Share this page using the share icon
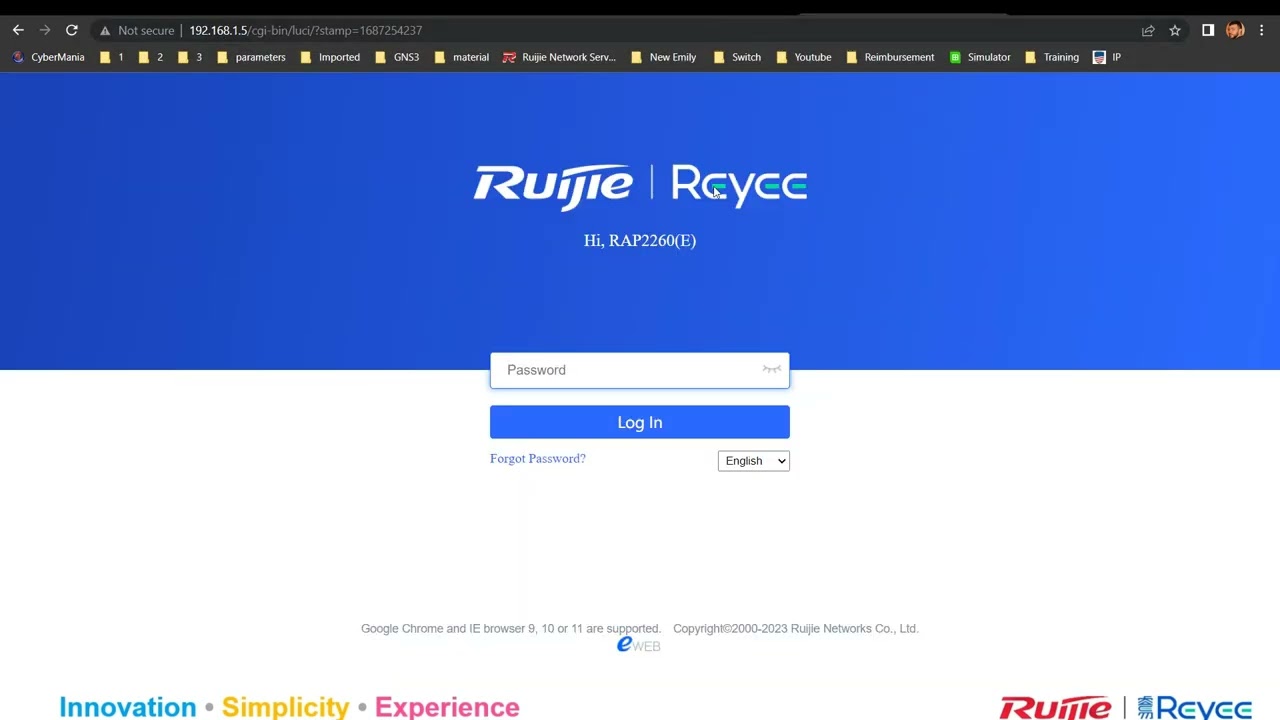Viewport: 1280px width, 720px height. point(1148,30)
